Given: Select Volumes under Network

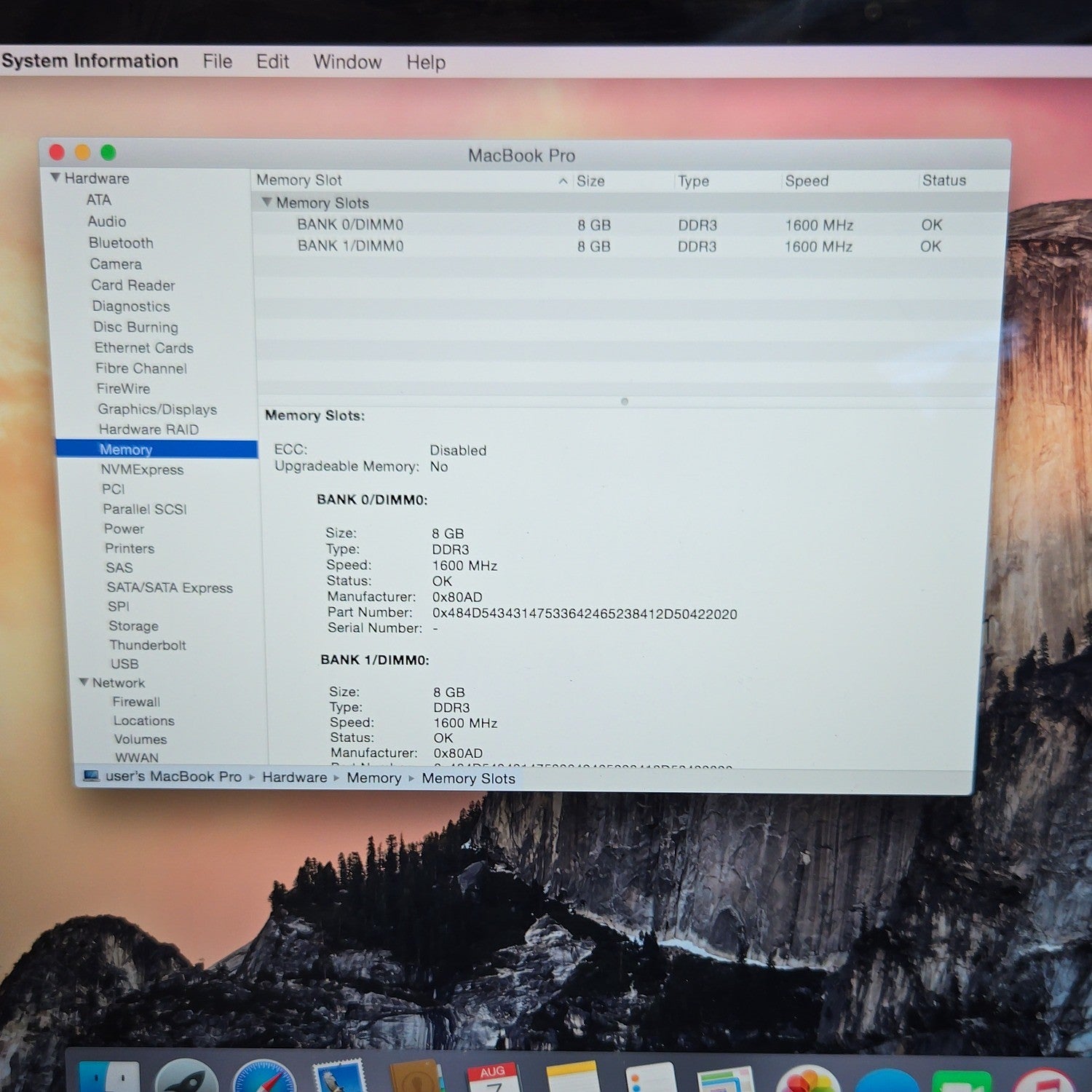Looking at the screenshot, I should [x=141, y=739].
